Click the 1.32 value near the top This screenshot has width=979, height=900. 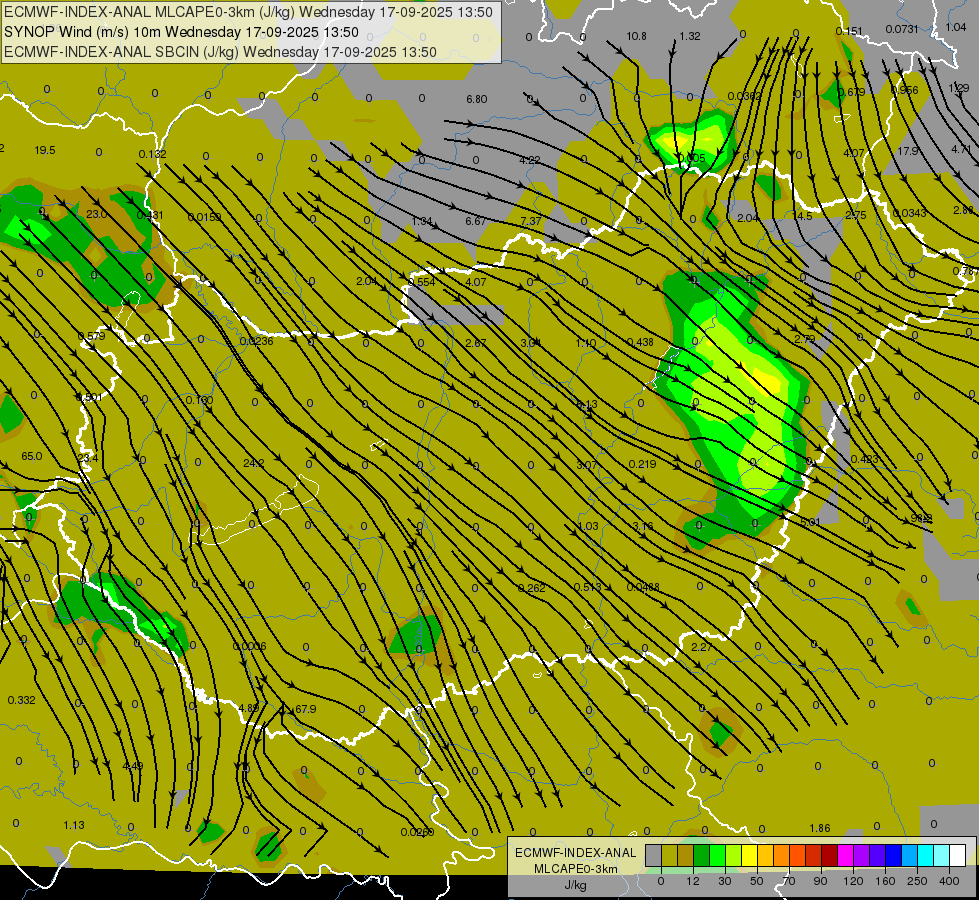point(690,36)
